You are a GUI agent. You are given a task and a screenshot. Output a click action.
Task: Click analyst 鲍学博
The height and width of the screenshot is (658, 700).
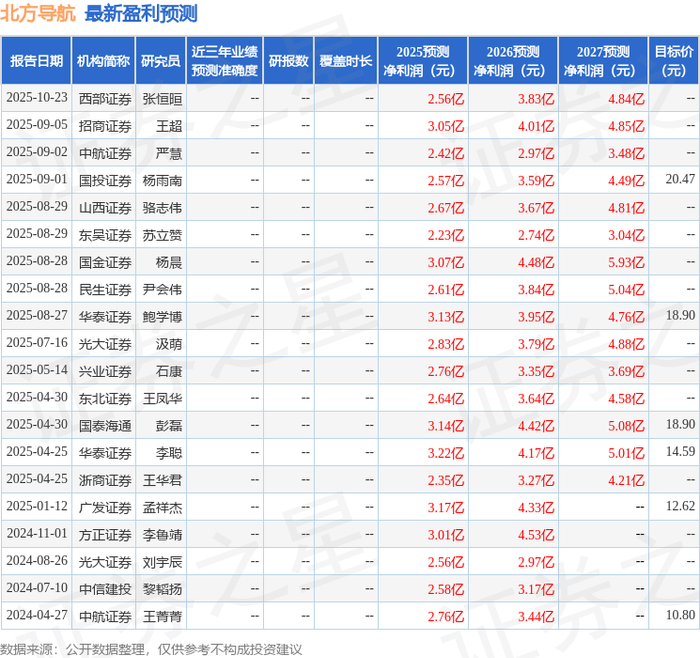[162, 317]
